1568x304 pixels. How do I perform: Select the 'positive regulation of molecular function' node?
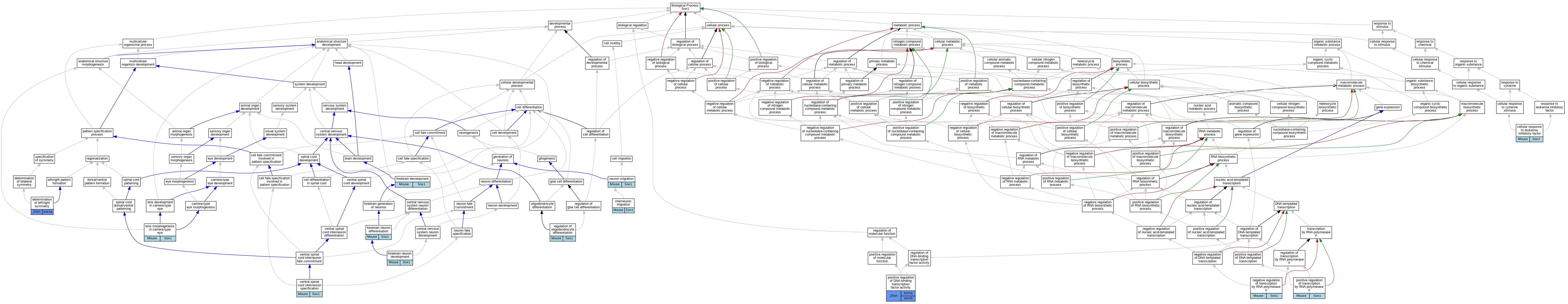pyautogui.click(x=882, y=258)
